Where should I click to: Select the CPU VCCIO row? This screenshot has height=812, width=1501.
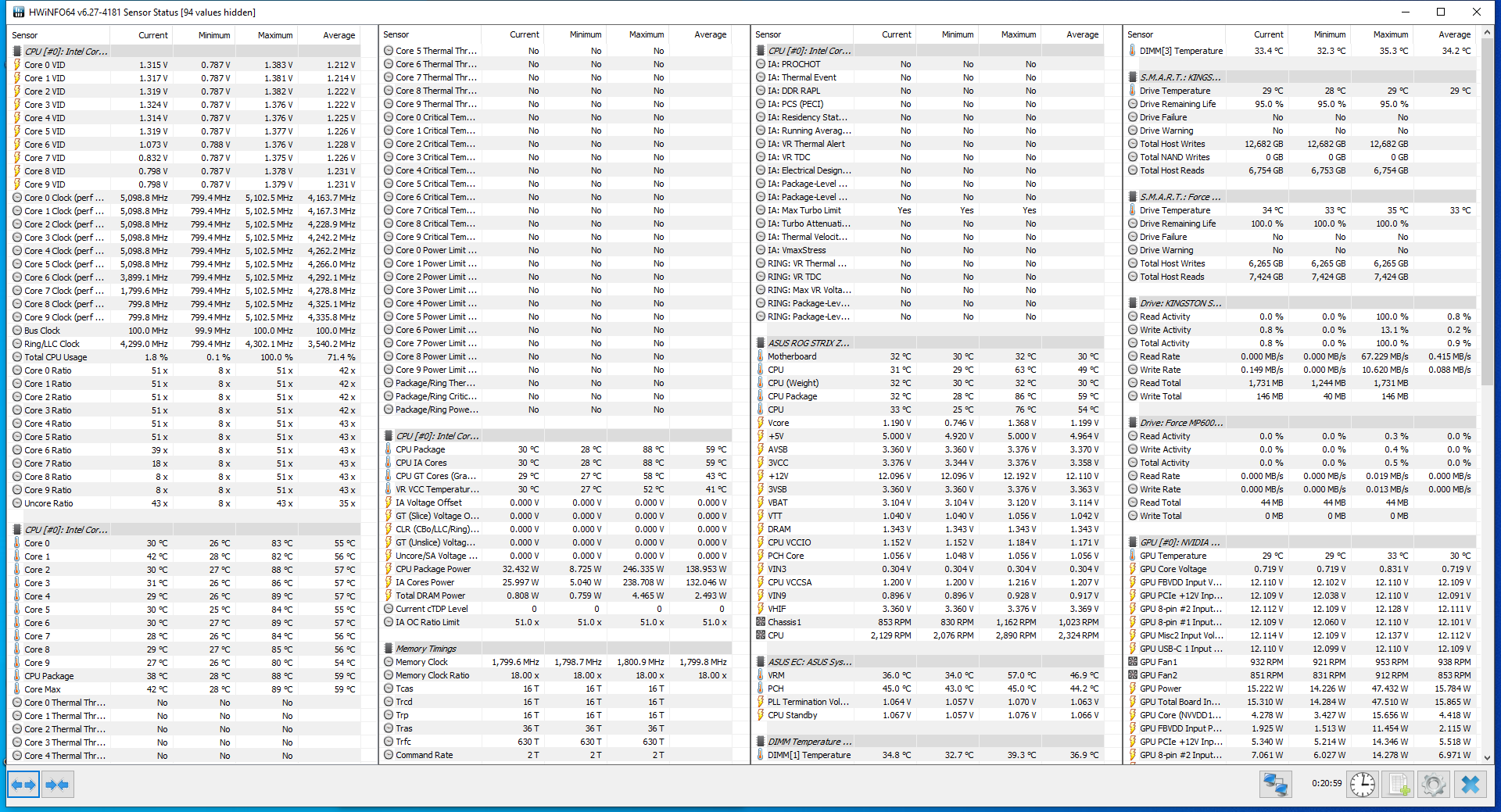click(929, 542)
